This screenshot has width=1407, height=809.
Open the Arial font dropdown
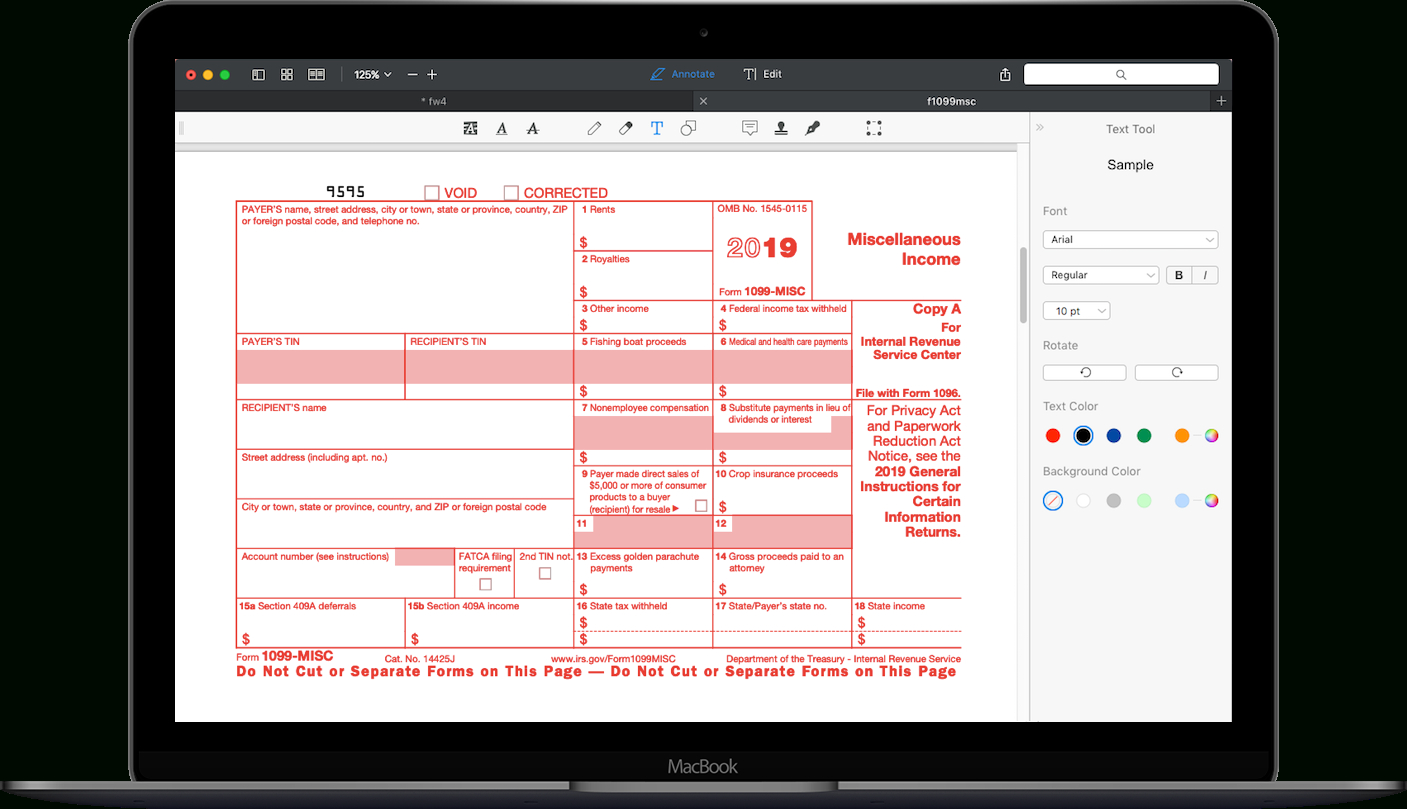pyautogui.click(x=1130, y=239)
